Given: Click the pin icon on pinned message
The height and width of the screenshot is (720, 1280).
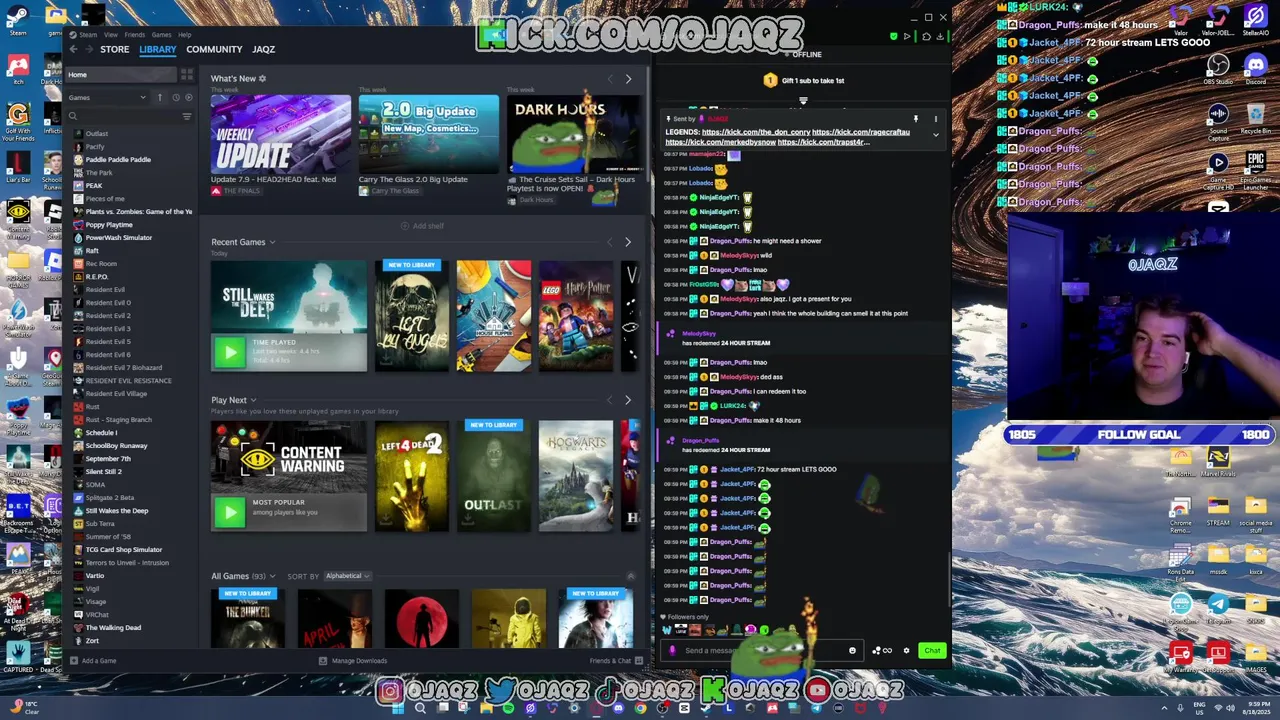Looking at the screenshot, I should pos(915,119).
